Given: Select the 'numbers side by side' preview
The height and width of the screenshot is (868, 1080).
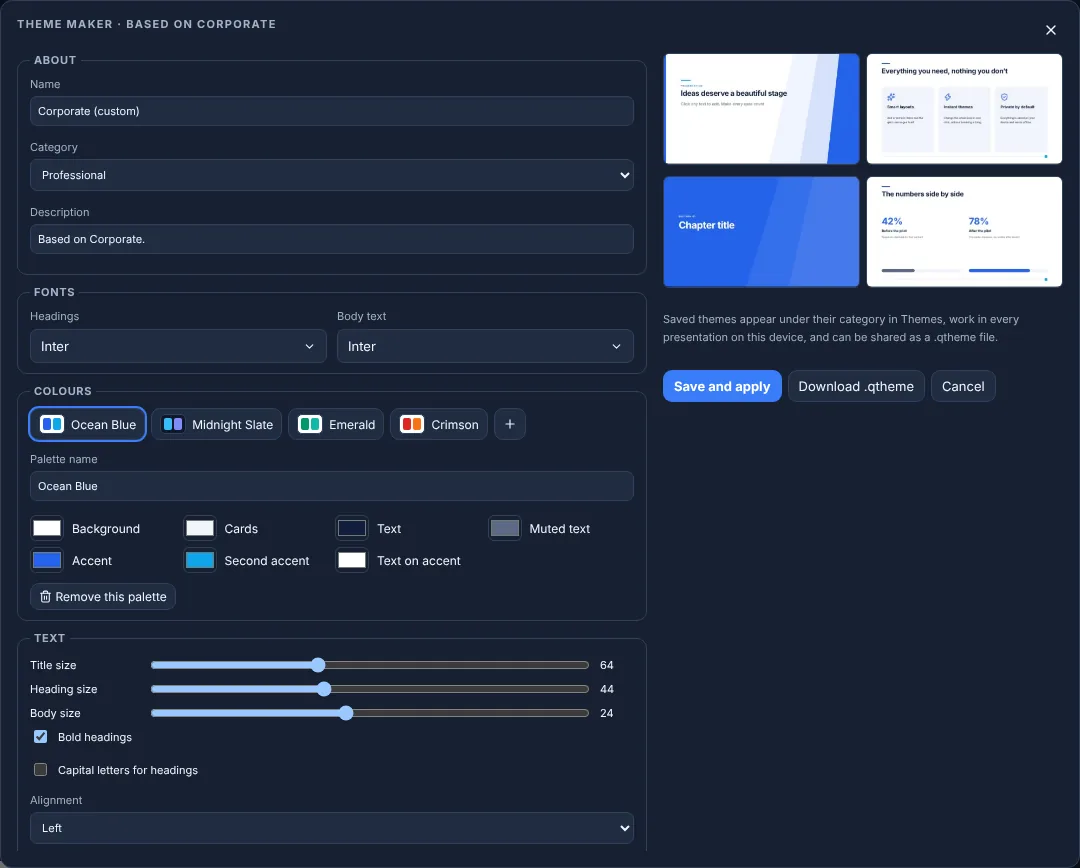Looking at the screenshot, I should (964, 232).
